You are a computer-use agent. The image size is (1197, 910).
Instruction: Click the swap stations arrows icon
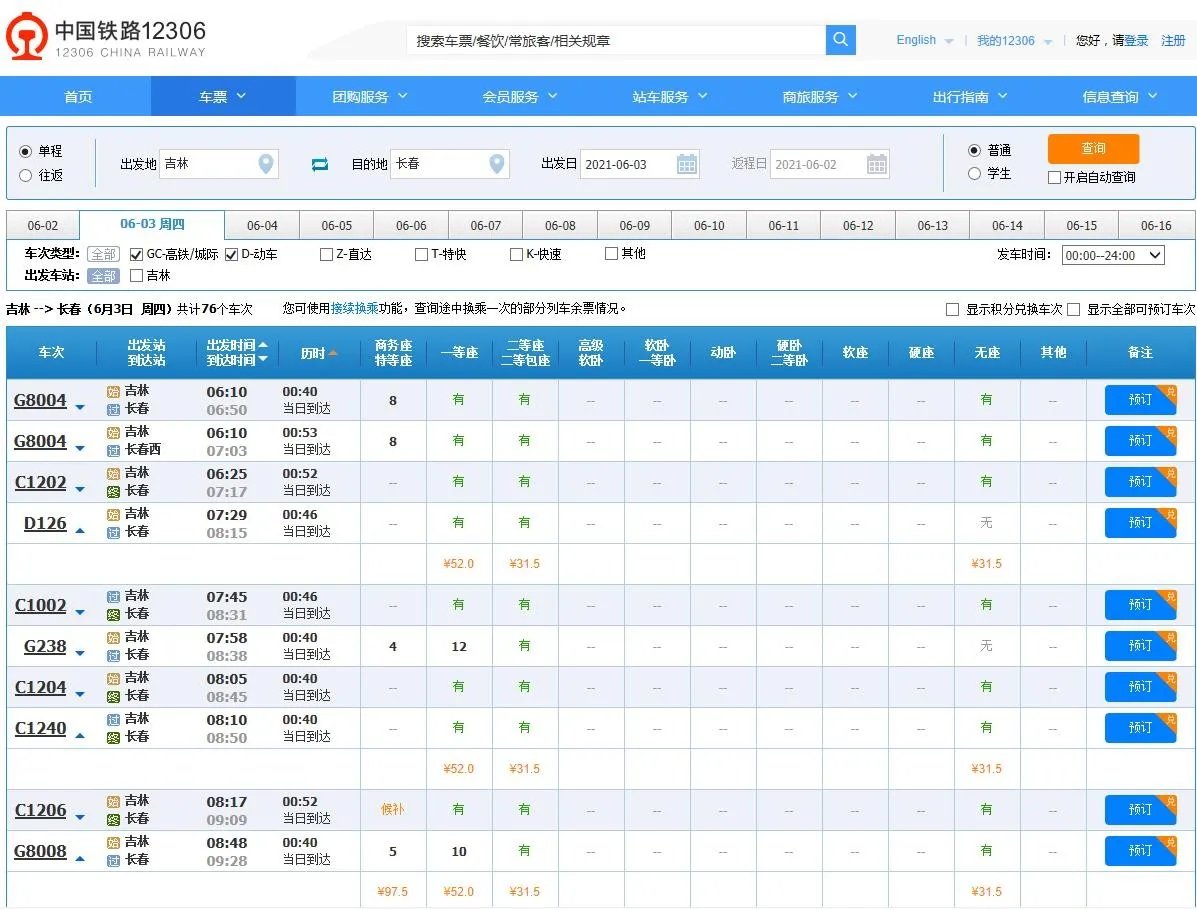319,164
